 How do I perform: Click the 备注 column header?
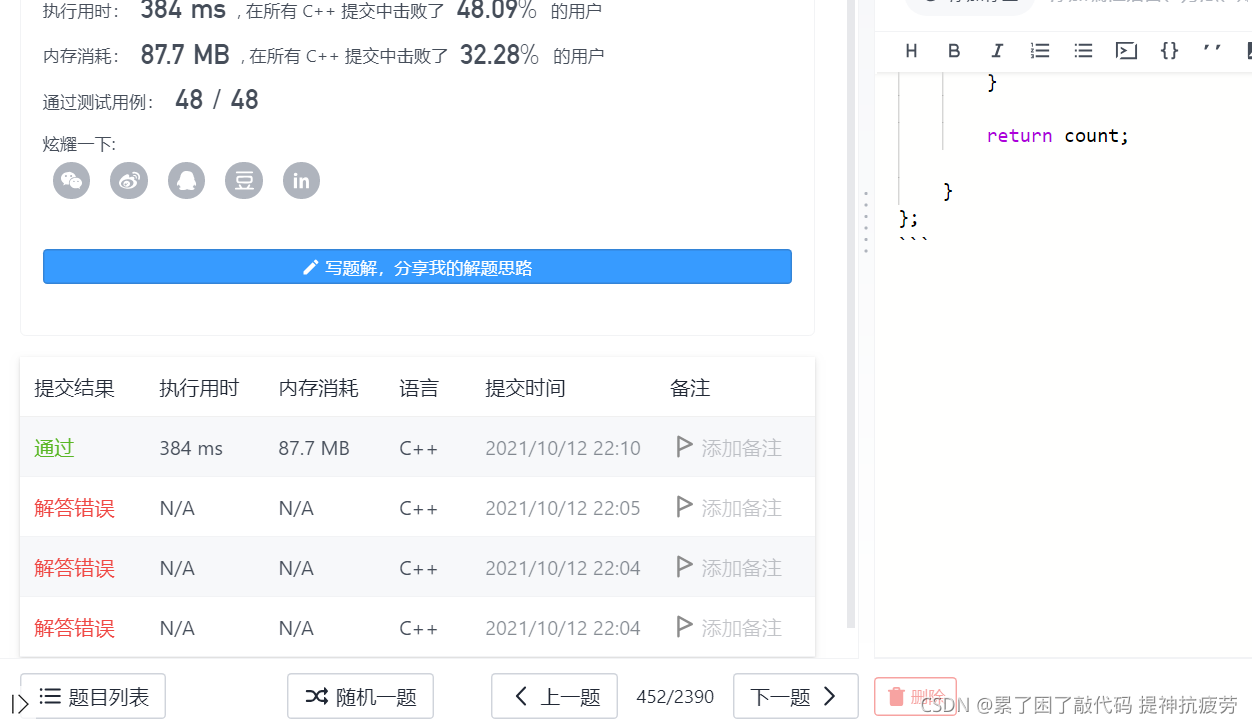690,388
